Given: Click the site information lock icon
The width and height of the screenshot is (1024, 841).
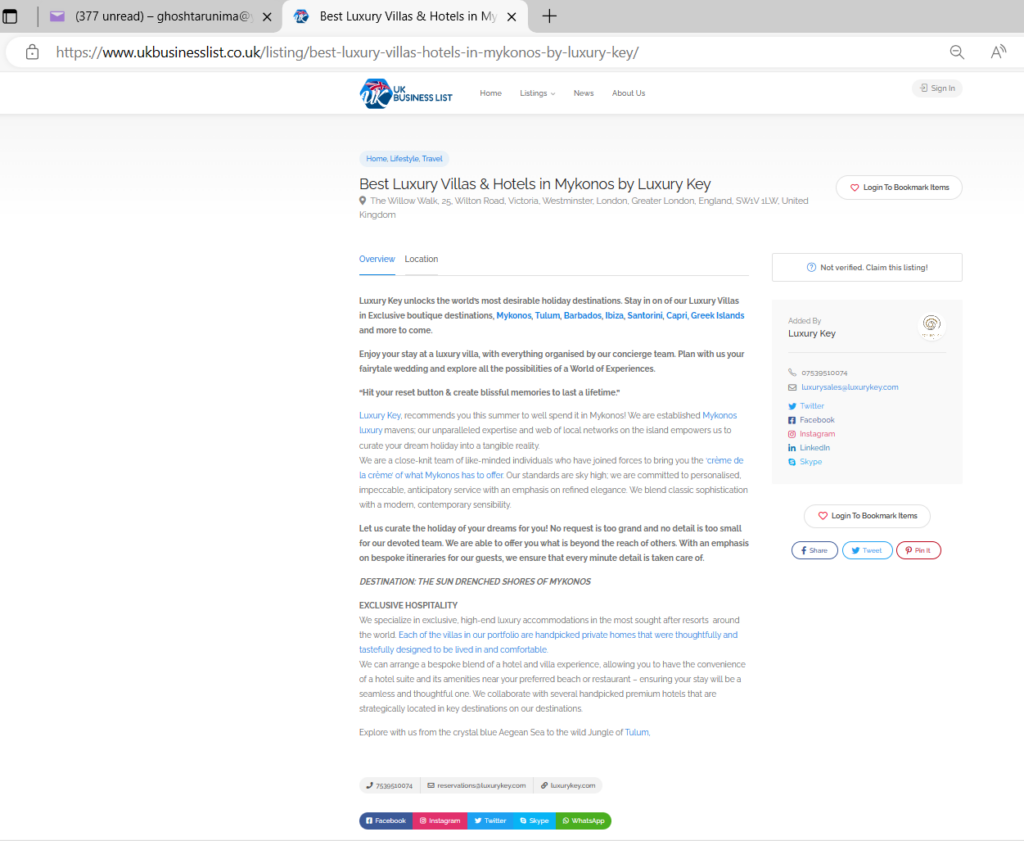Looking at the screenshot, I should point(32,53).
